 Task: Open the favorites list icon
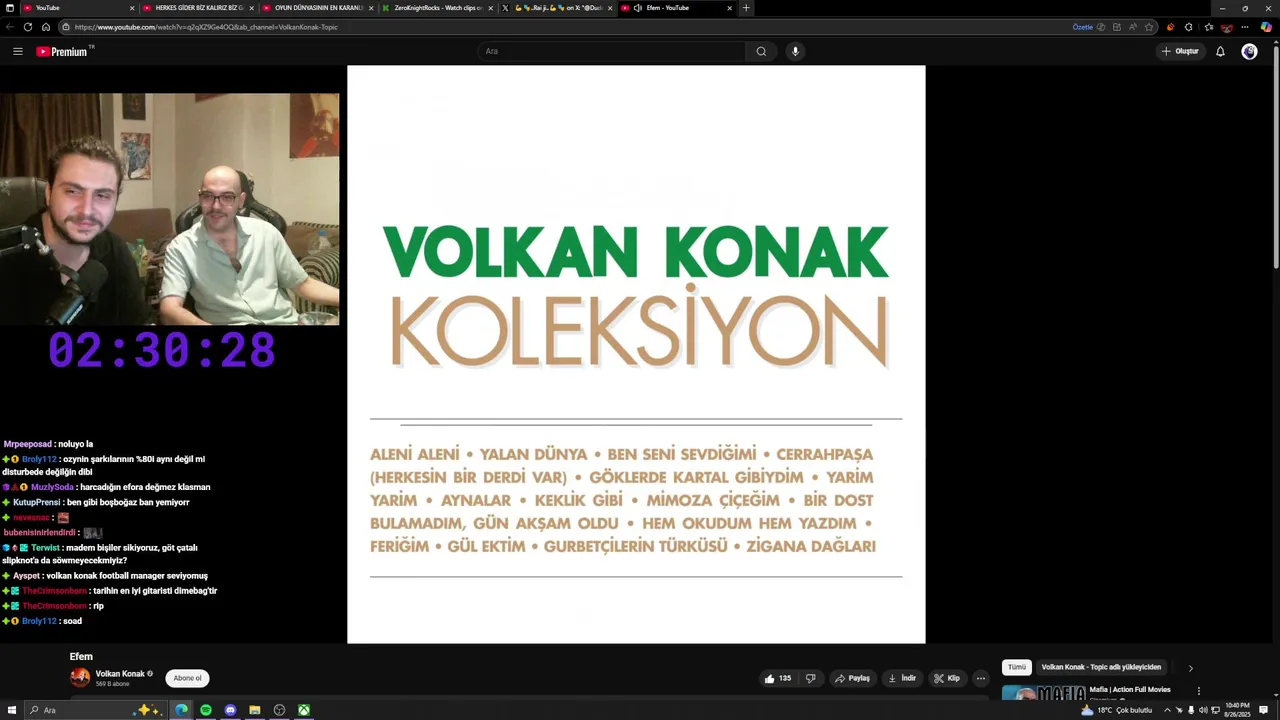(1208, 27)
